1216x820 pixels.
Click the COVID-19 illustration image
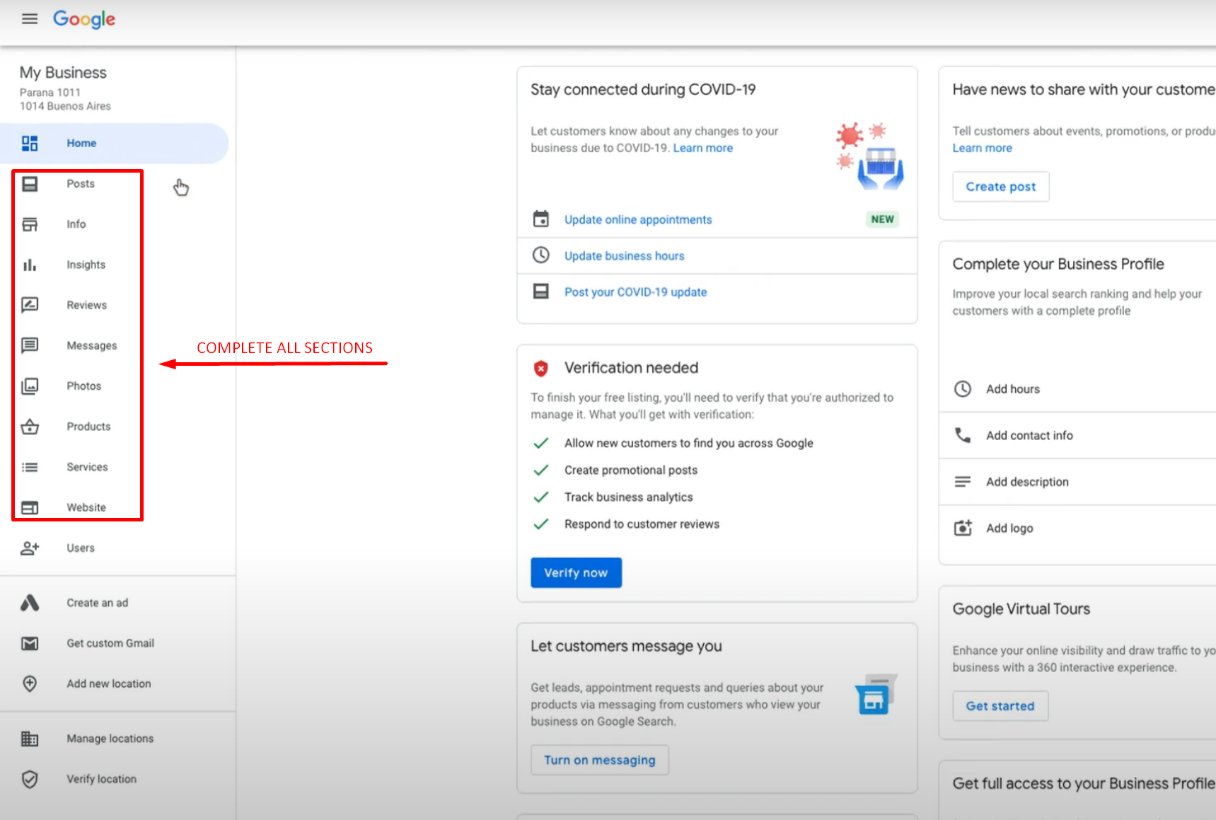pyautogui.click(x=870, y=156)
